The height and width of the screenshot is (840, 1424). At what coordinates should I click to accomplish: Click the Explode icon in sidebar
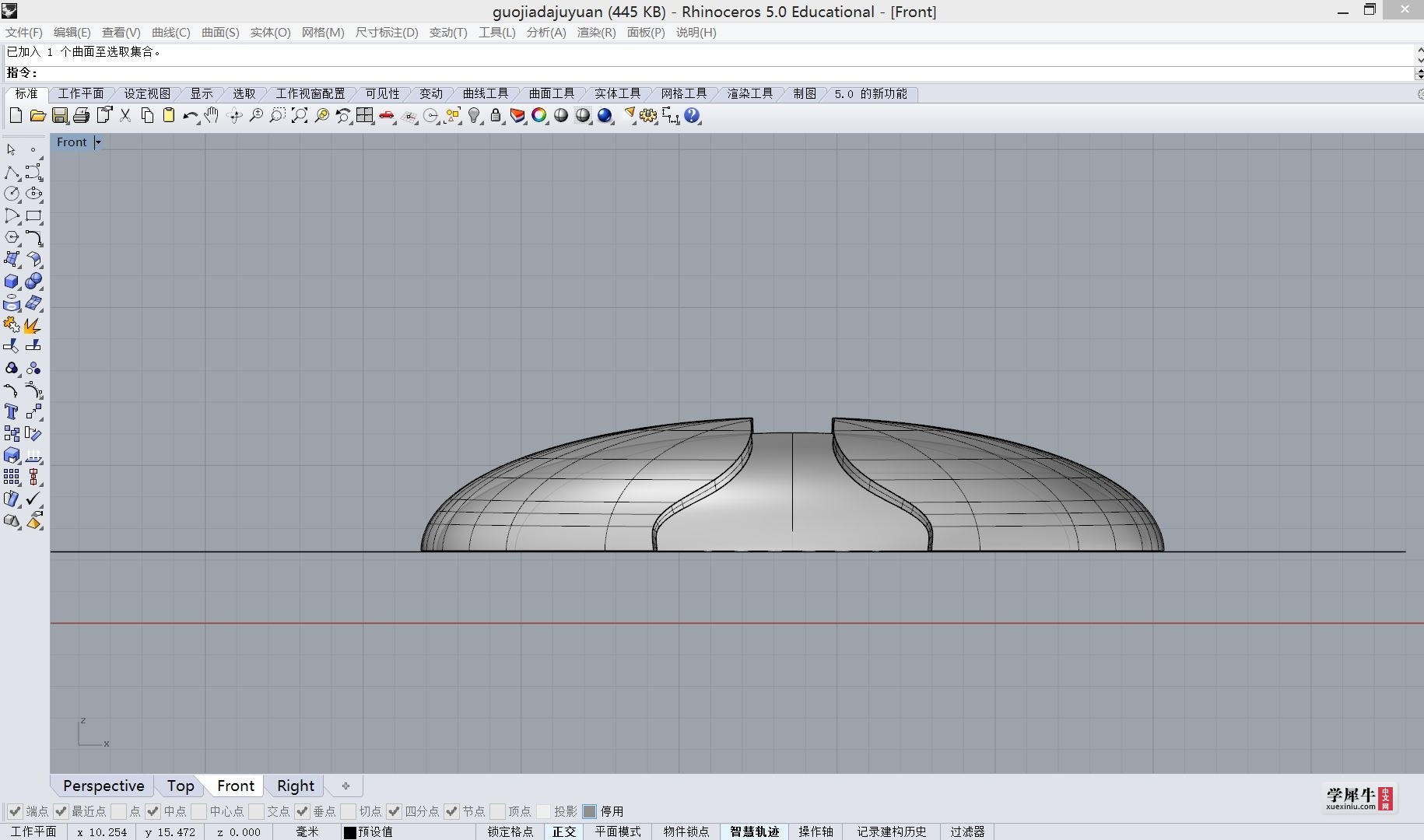(x=33, y=324)
